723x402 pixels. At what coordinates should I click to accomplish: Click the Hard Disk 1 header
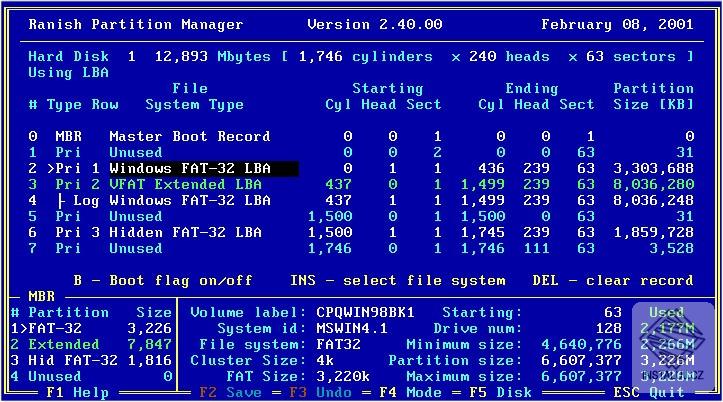coord(82,57)
